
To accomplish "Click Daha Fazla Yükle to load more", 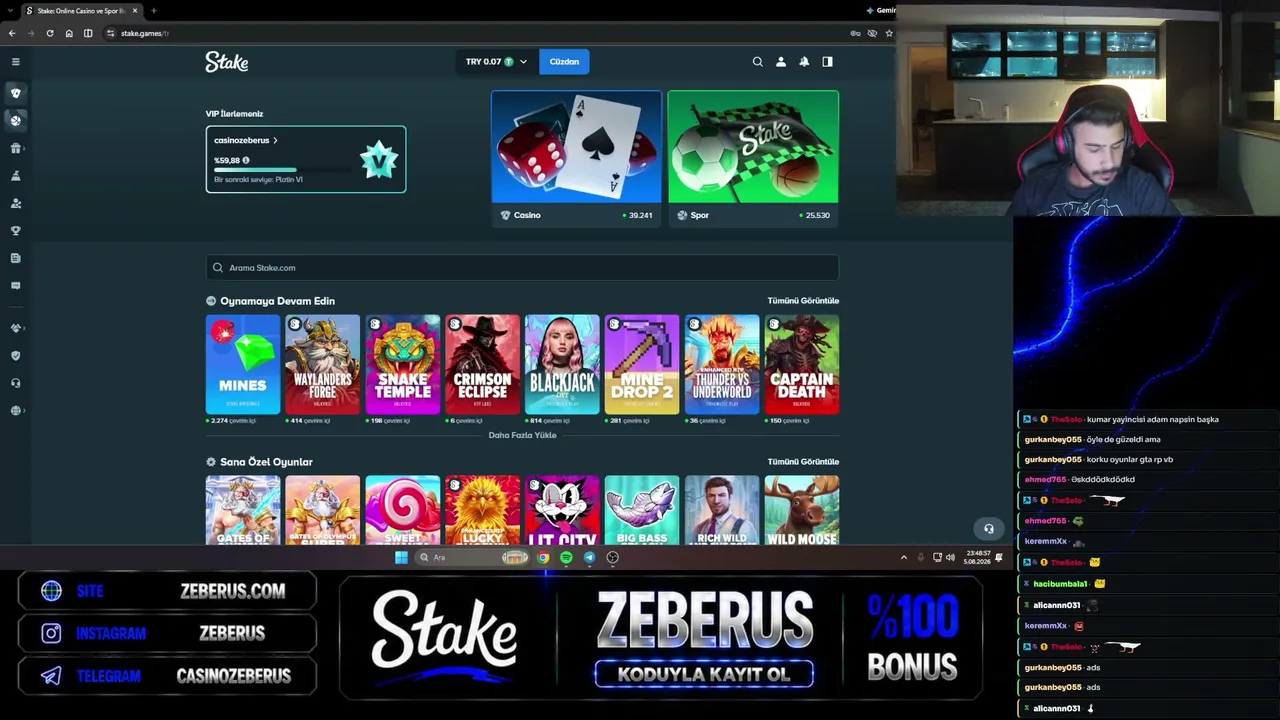I will point(522,436).
